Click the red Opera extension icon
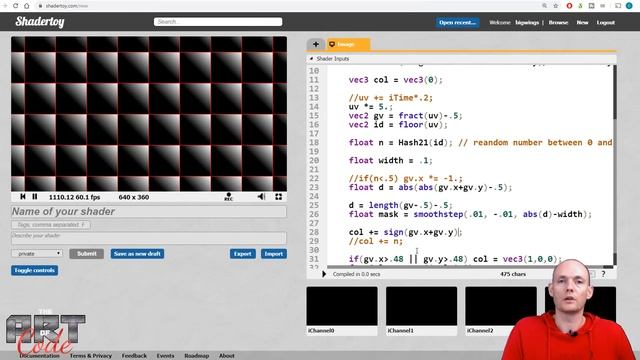This screenshot has height=360, width=640. 569,6
